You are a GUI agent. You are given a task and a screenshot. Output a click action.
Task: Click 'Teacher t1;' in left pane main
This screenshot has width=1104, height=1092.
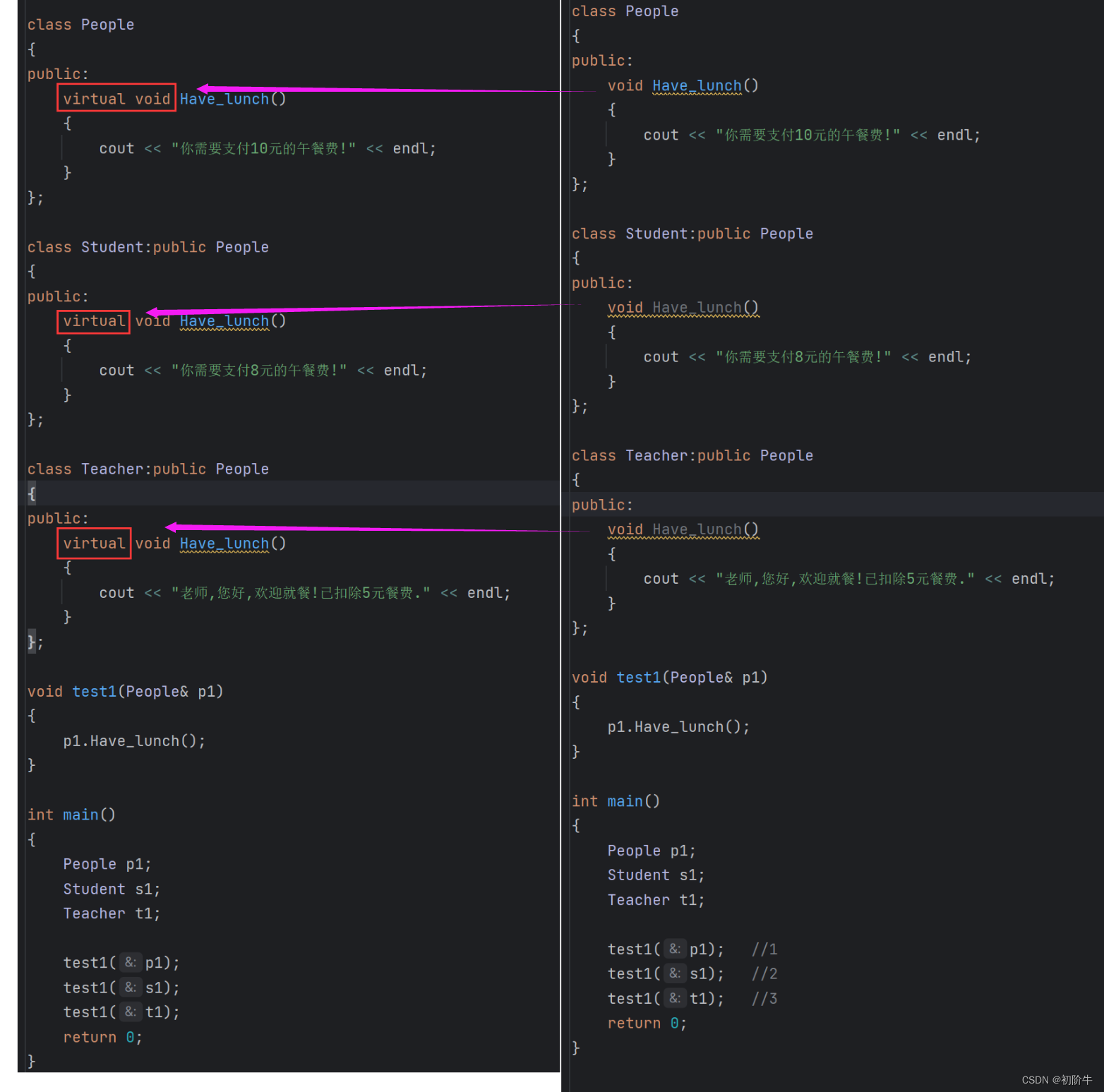[112, 914]
